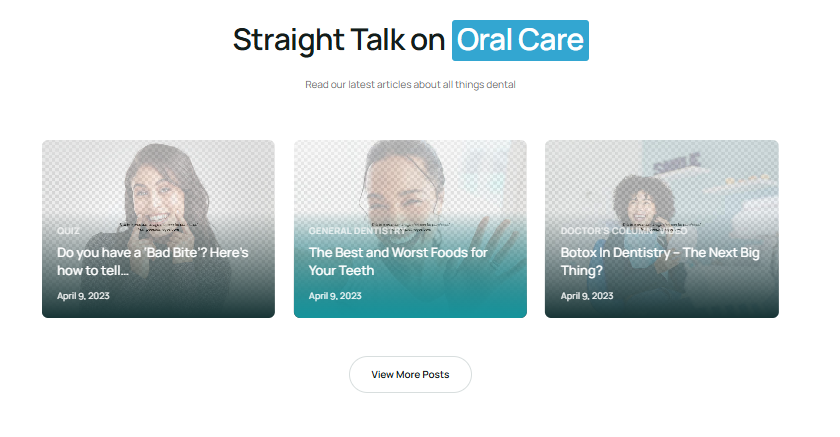Click the highlighted Oral Care badge
The image size is (840, 437).
tap(520, 40)
